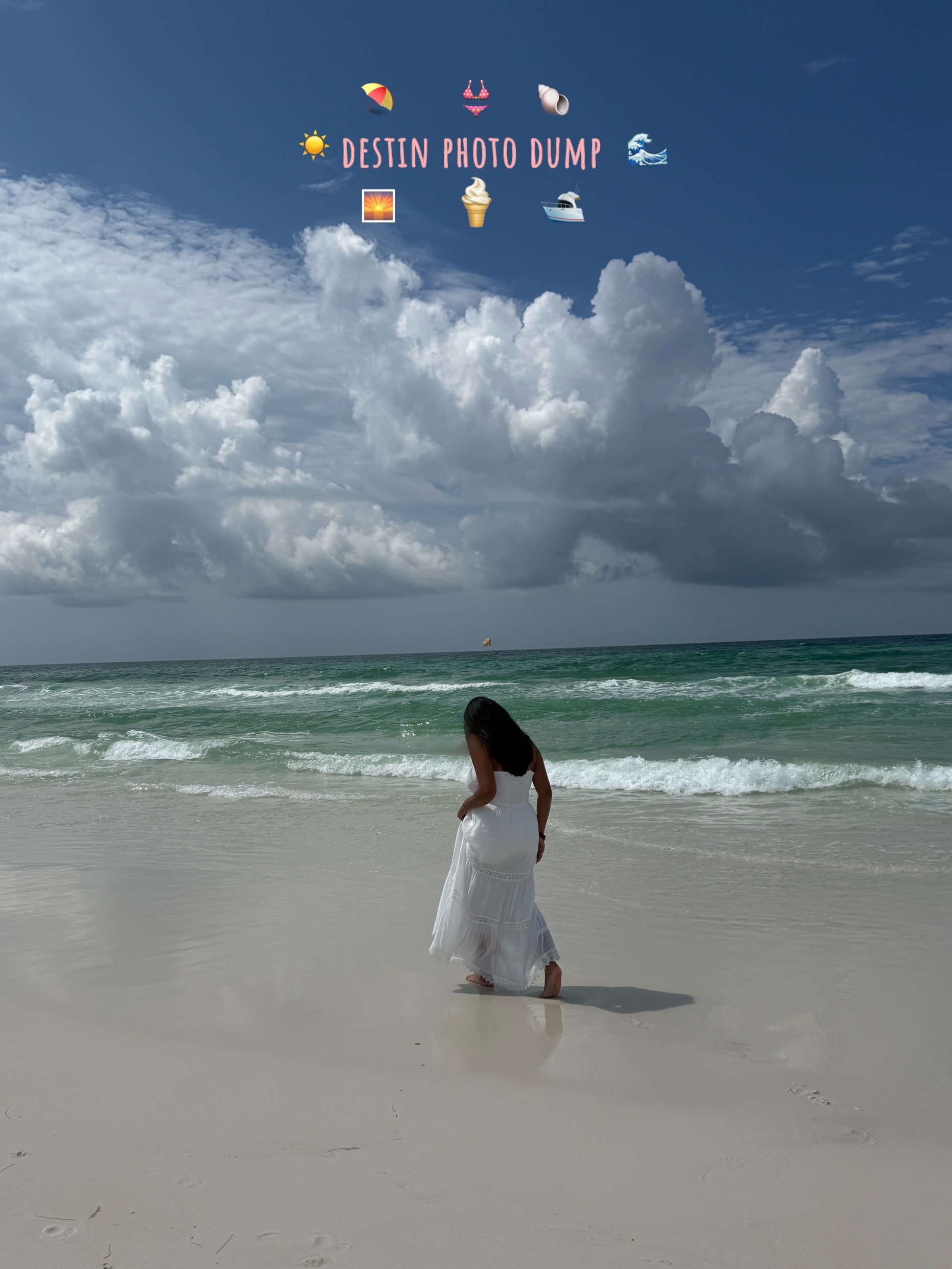Click the sun emoji
952x1269 pixels.
point(314,145)
